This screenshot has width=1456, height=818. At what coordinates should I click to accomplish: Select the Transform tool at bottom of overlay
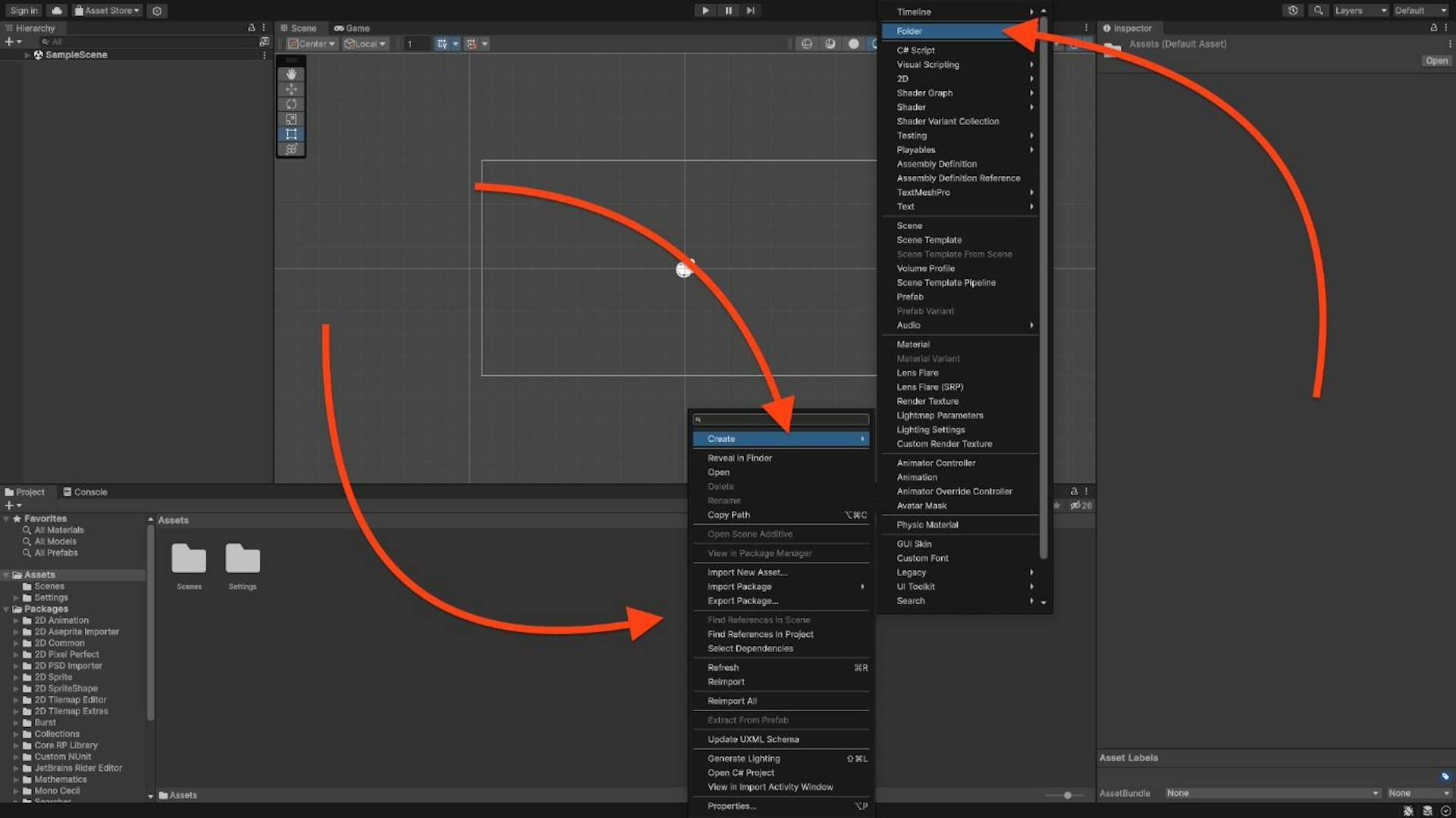[291, 149]
